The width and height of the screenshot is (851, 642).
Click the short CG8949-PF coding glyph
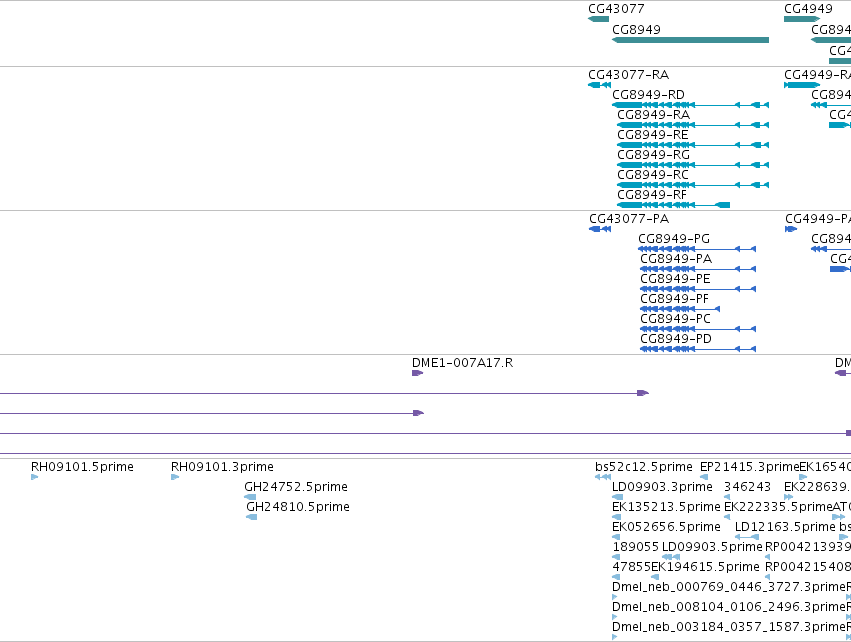tap(680, 309)
